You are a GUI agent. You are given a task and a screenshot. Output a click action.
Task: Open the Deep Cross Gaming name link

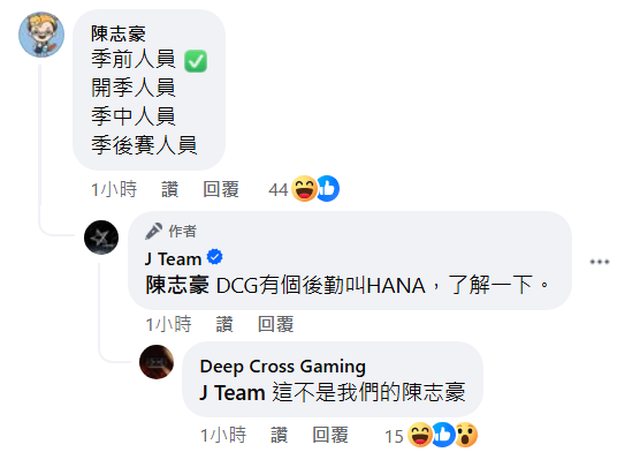(282, 367)
